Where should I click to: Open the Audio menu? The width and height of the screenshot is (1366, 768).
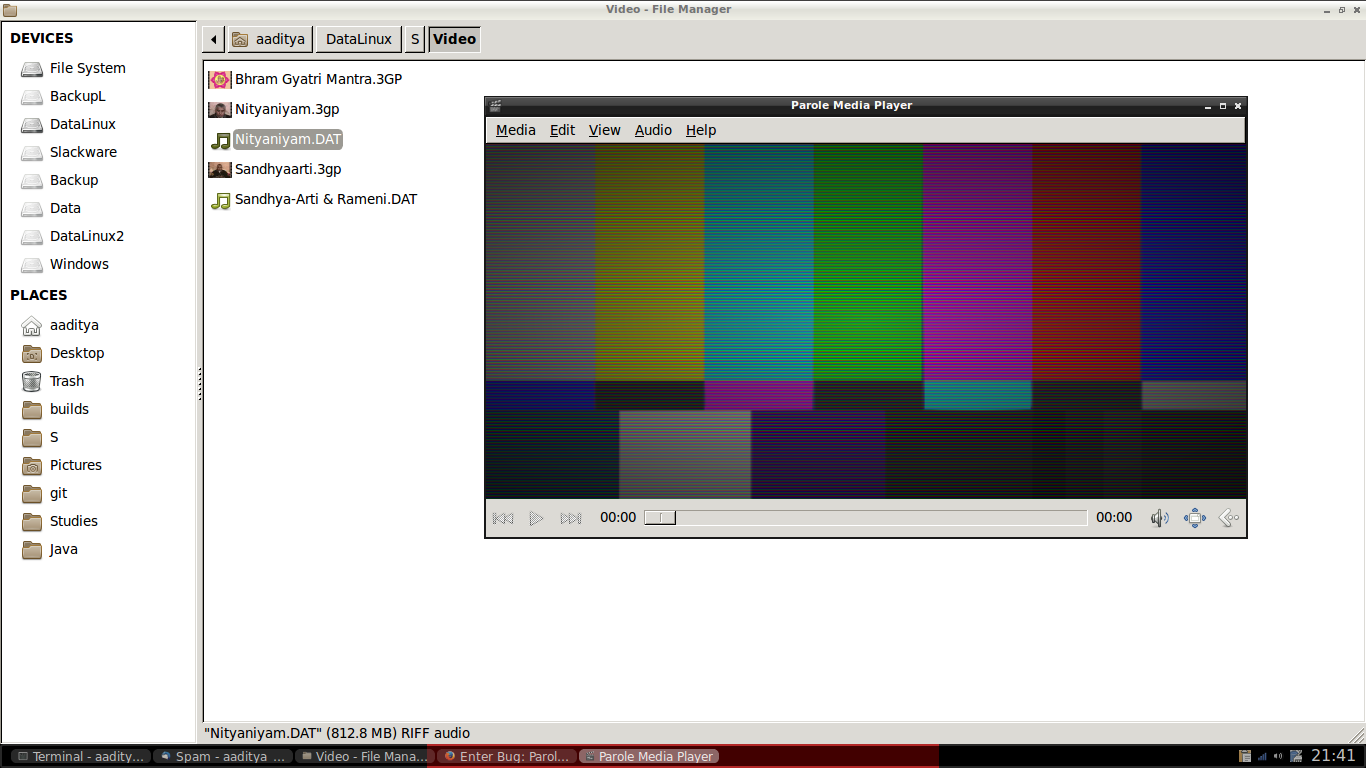pos(653,130)
